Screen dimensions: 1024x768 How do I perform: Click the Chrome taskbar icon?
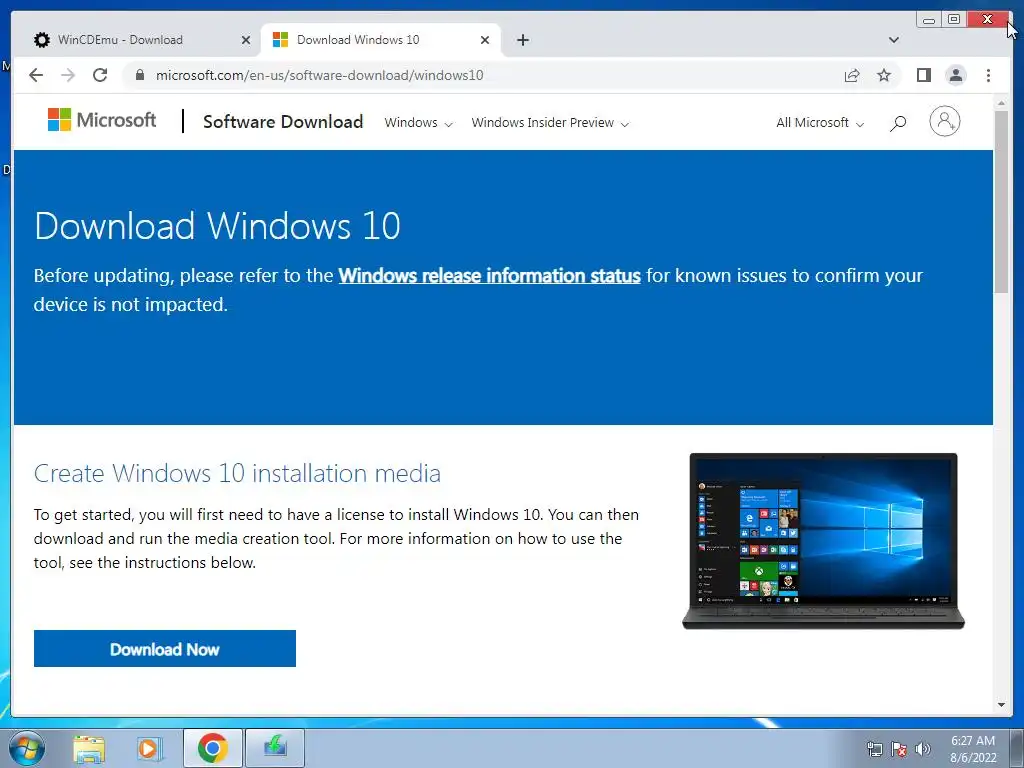click(213, 748)
